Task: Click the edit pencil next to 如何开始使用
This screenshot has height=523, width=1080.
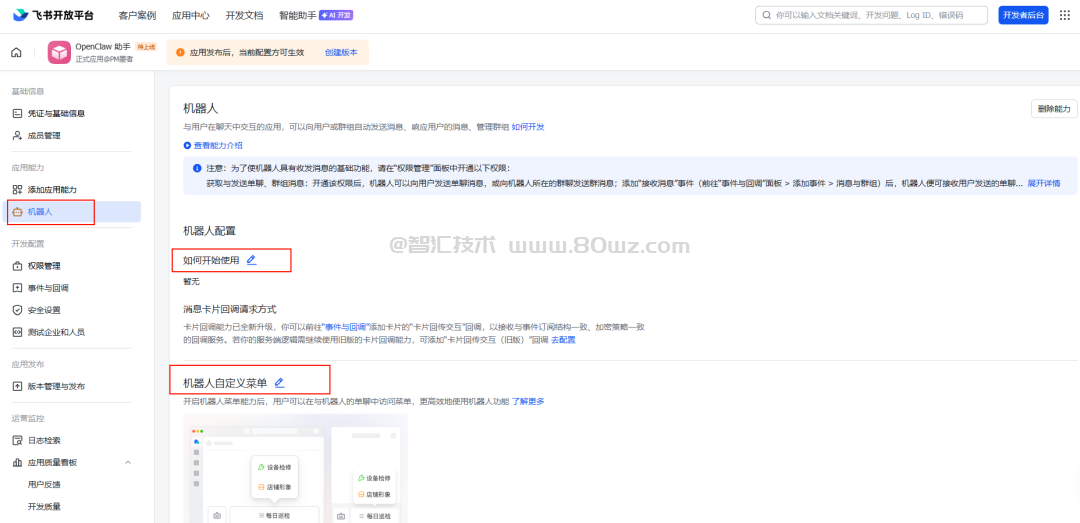Action: pyautogui.click(x=251, y=260)
